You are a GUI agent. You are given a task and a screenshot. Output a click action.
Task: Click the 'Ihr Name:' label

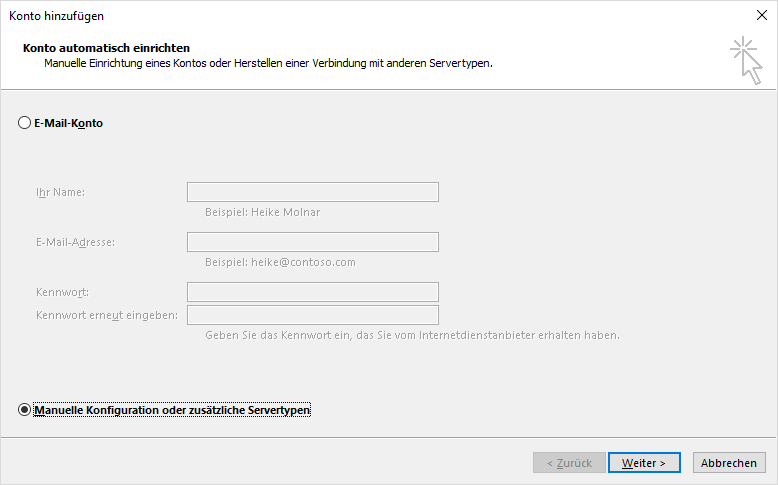click(x=60, y=192)
